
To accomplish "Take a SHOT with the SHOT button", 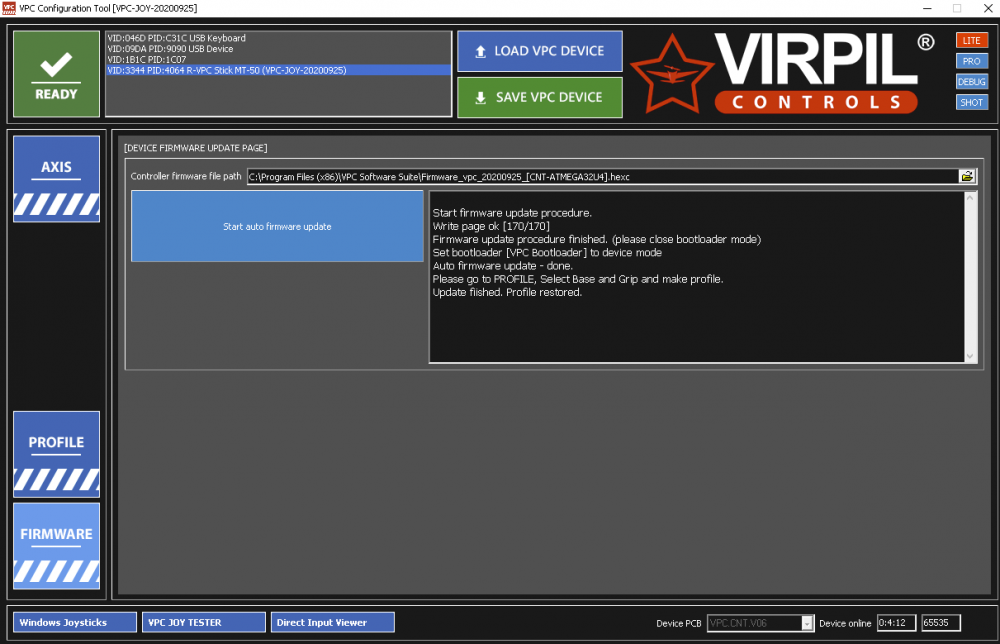I will [x=971, y=102].
